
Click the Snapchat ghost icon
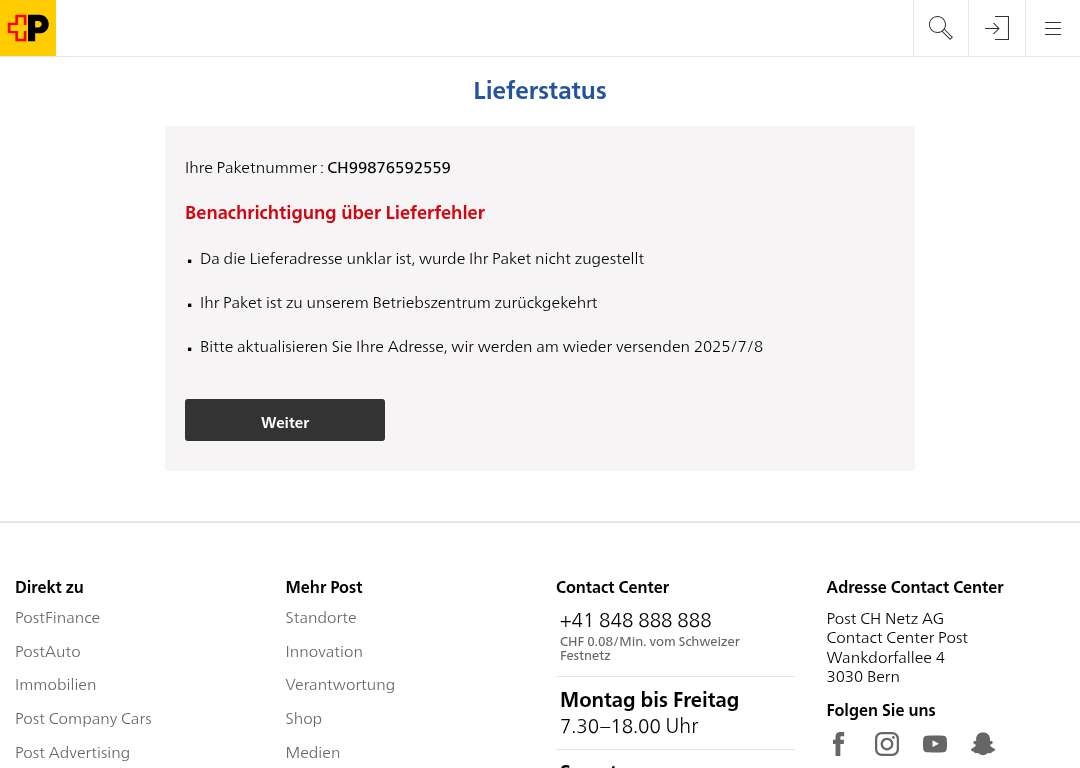pyautogui.click(x=983, y=744)
